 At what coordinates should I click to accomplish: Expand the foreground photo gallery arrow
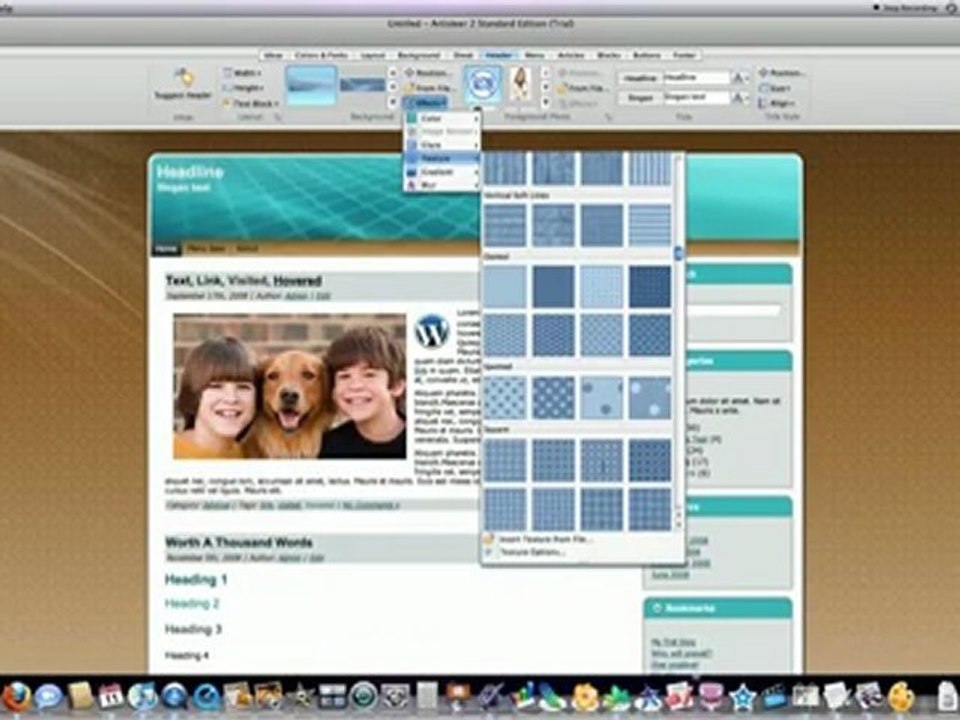tap(545, 102)
